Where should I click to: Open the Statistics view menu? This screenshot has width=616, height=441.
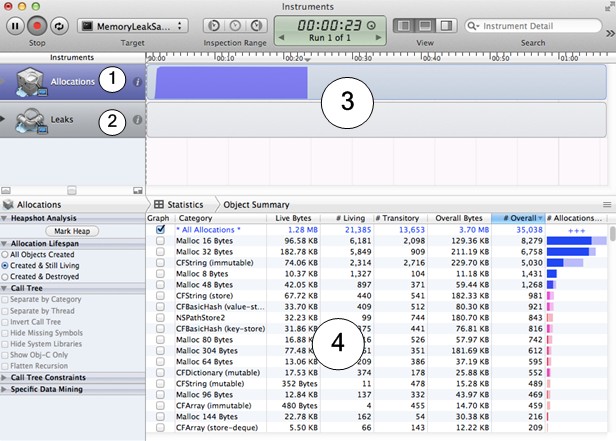click(x=179, y=205)
